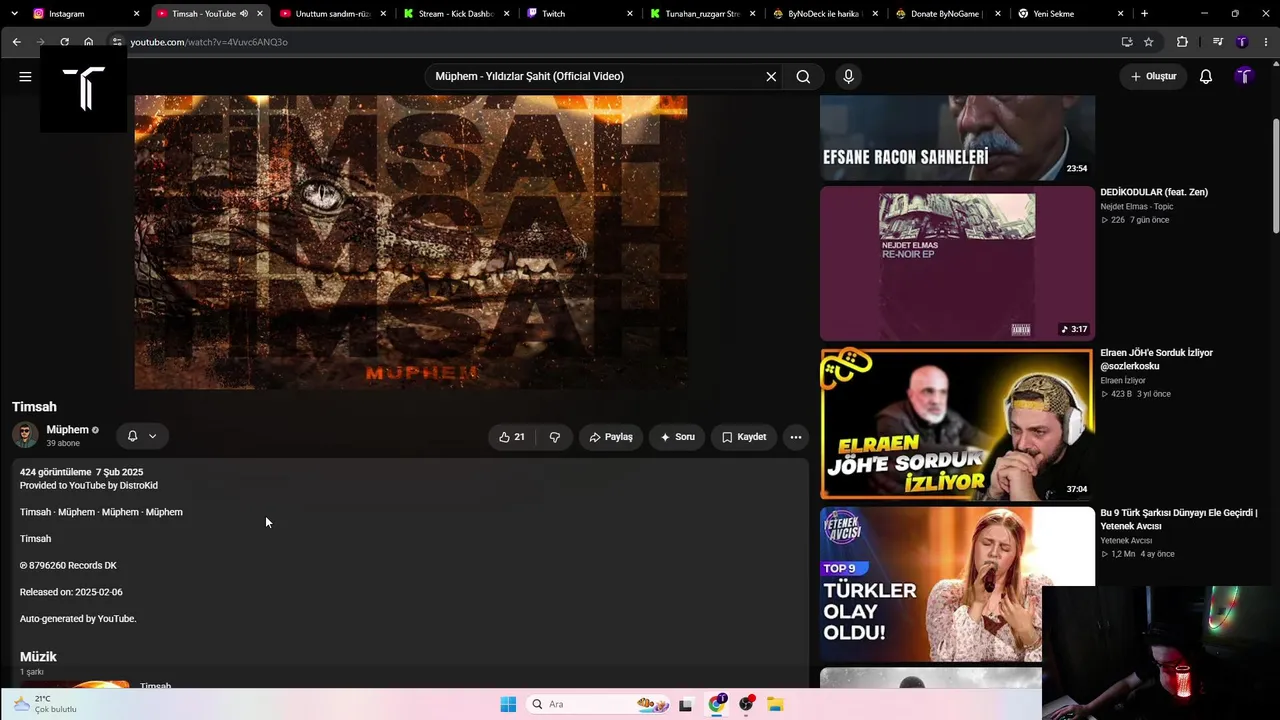Close the Twitch tab

[630, 14]
